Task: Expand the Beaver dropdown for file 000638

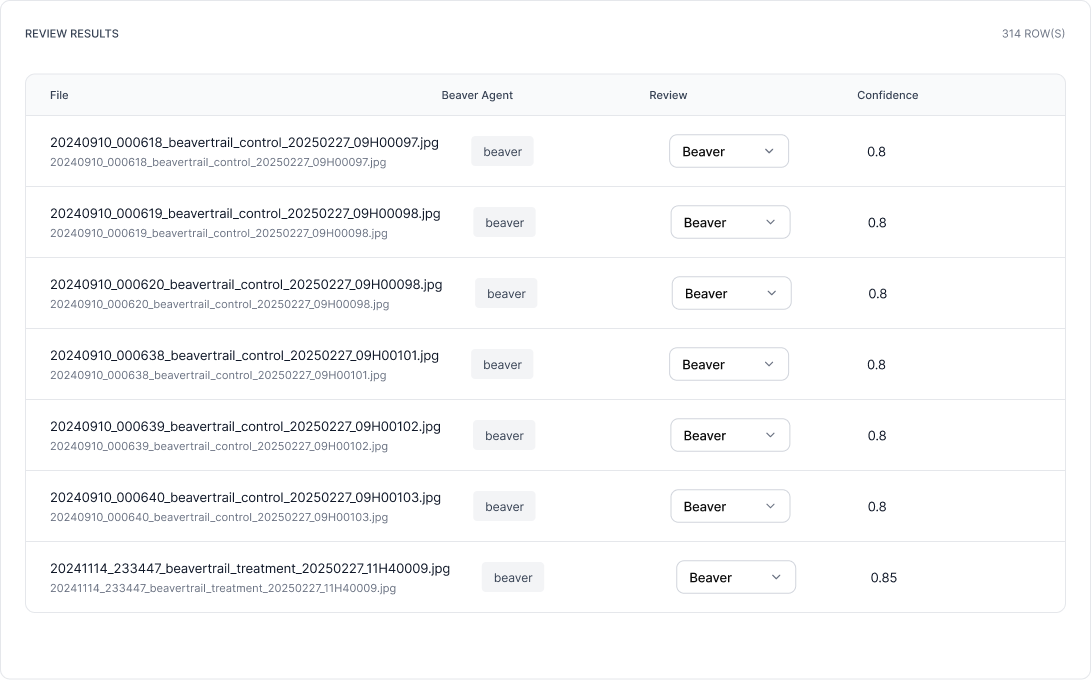Action: coord(728,365)
